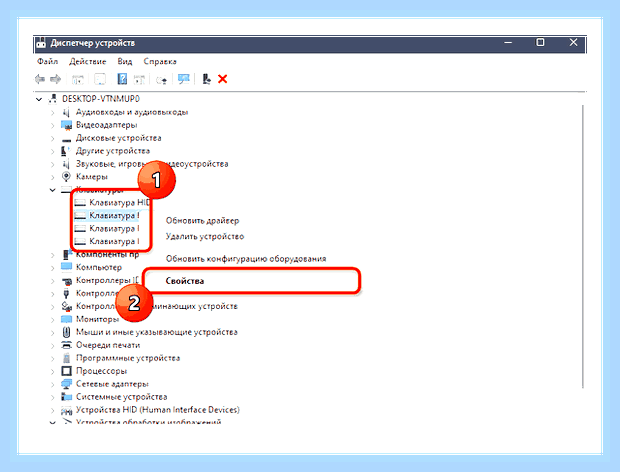Image resolution: width=620 pixels, height=472 pixels.
Task: Select Программные устройства row
Action: (128, 358)
